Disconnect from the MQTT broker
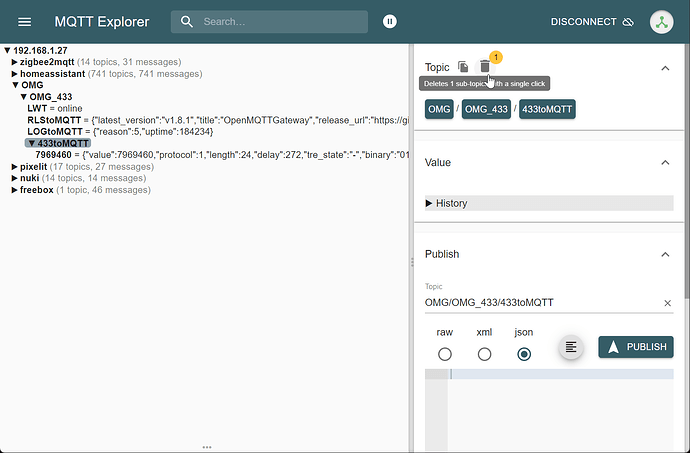690x453 pixels. pos(592,22)
